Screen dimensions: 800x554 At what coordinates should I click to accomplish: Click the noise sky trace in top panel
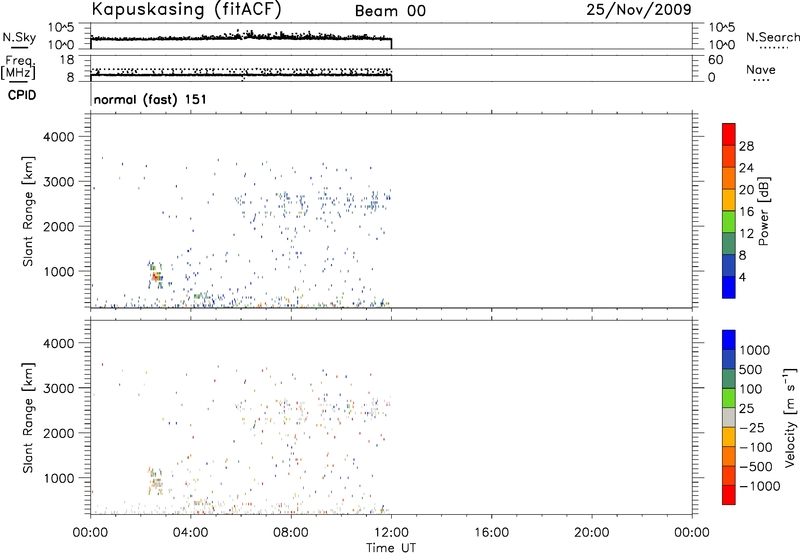tap(241, 37)
